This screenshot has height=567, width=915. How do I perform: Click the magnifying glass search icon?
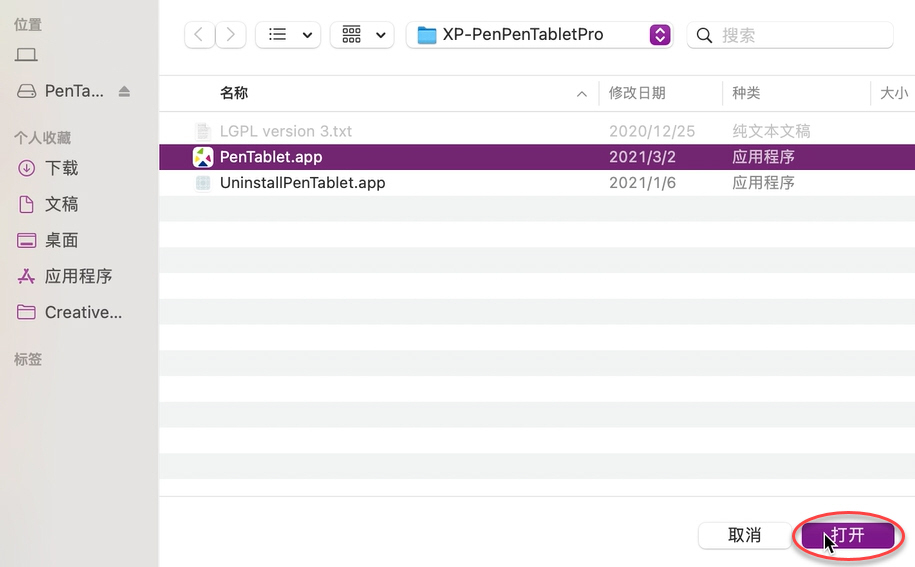[x=704, y=36]
